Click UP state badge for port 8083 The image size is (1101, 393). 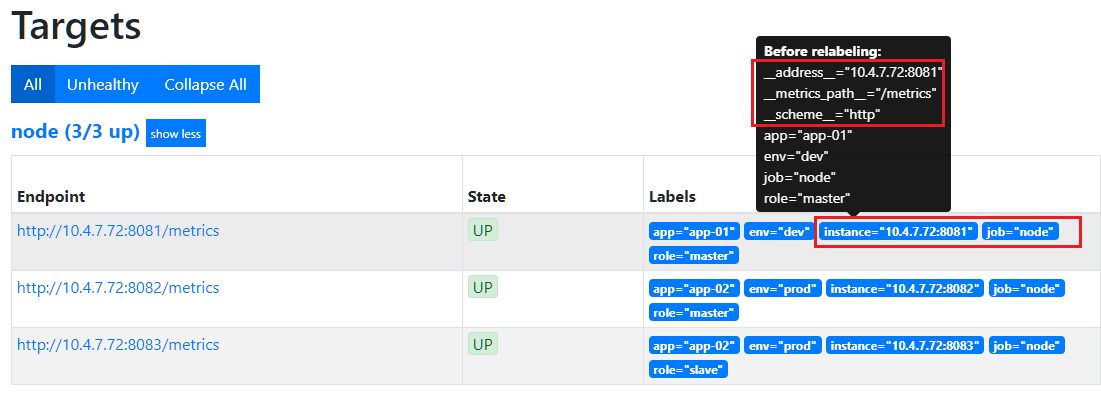click(x=483, y=344)
